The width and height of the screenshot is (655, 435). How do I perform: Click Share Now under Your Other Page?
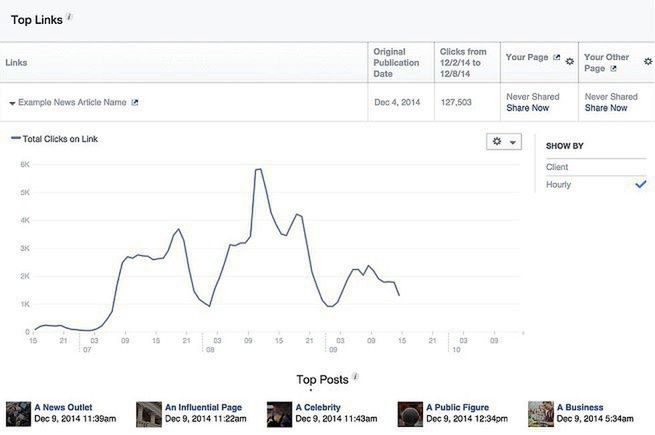coord(606,108)
